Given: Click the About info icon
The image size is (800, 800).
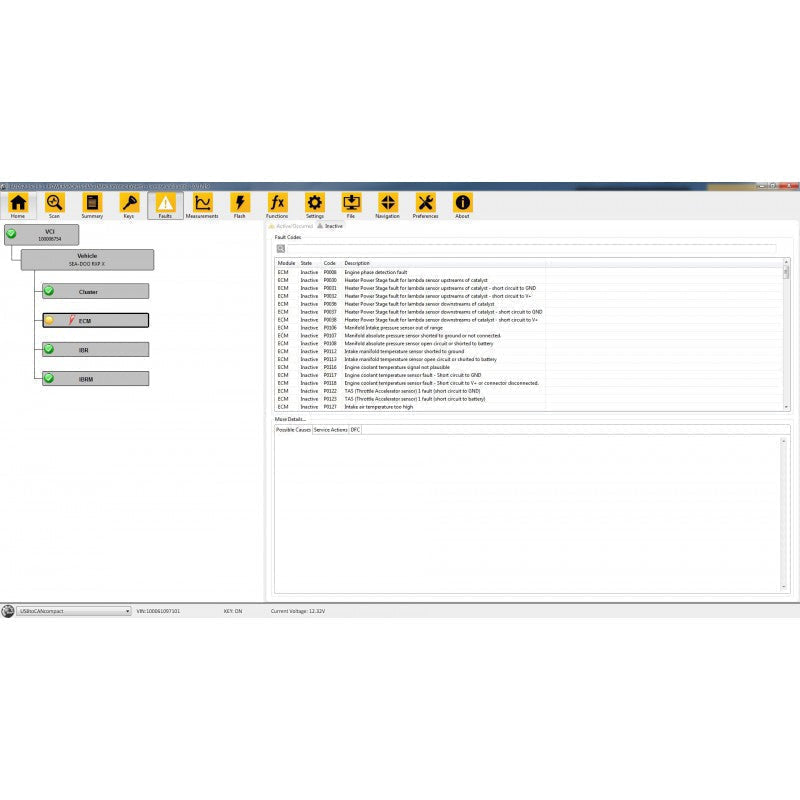Looking at the screenshot, I should (462, 204).
